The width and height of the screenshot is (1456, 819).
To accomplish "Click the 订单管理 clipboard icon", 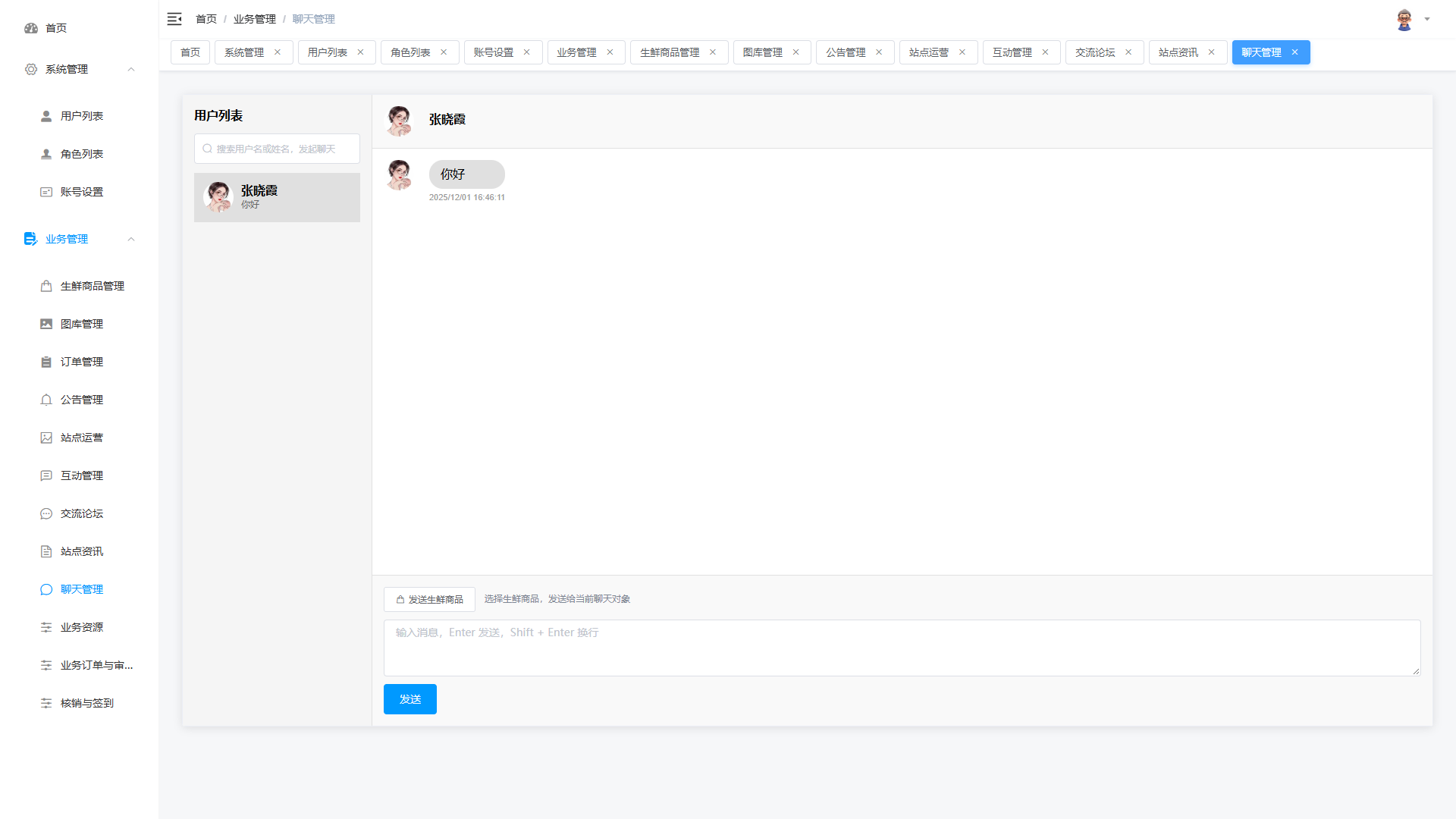I will (x=46, y=362).
